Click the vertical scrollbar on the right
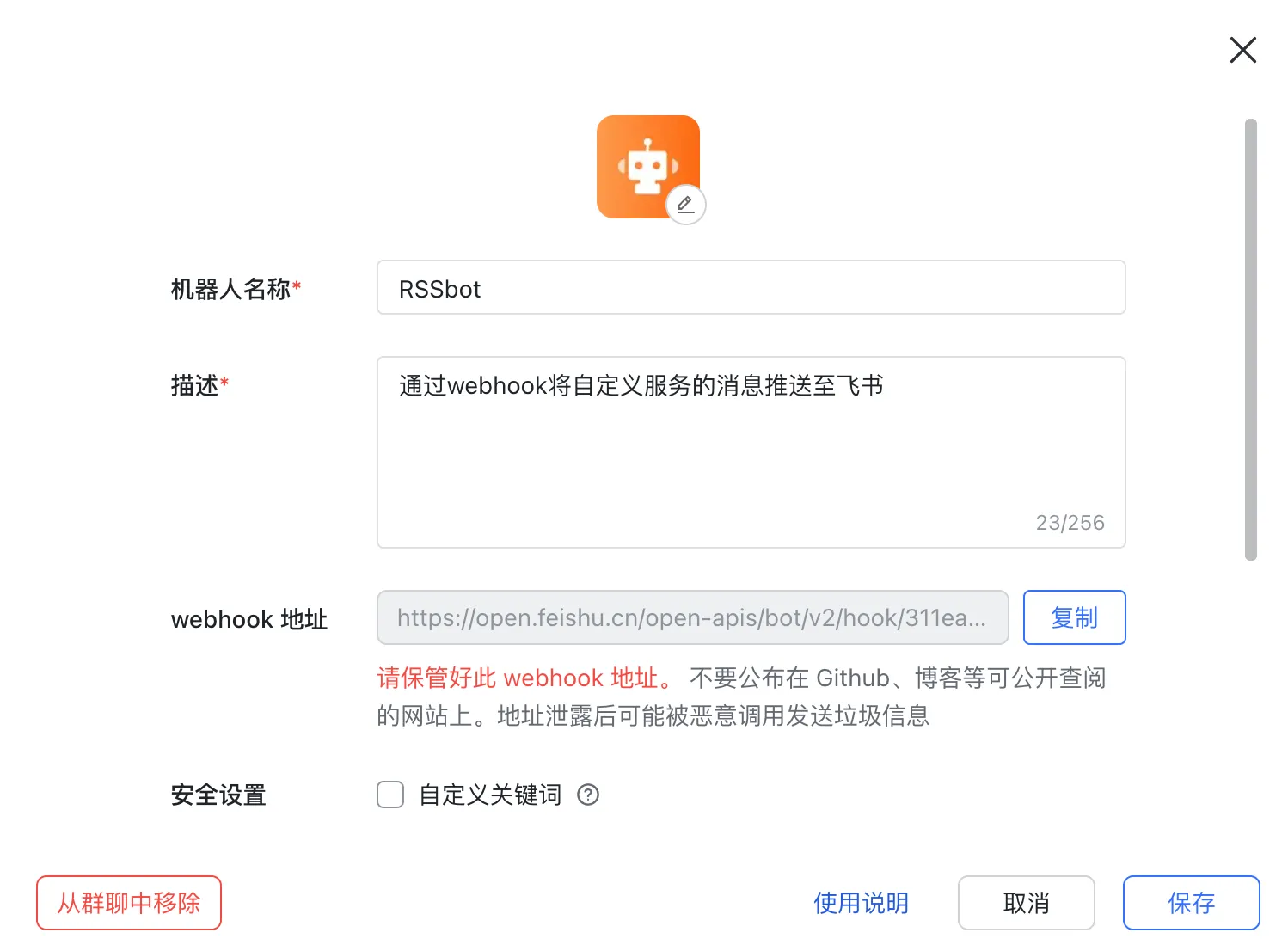 point(1251,340)
